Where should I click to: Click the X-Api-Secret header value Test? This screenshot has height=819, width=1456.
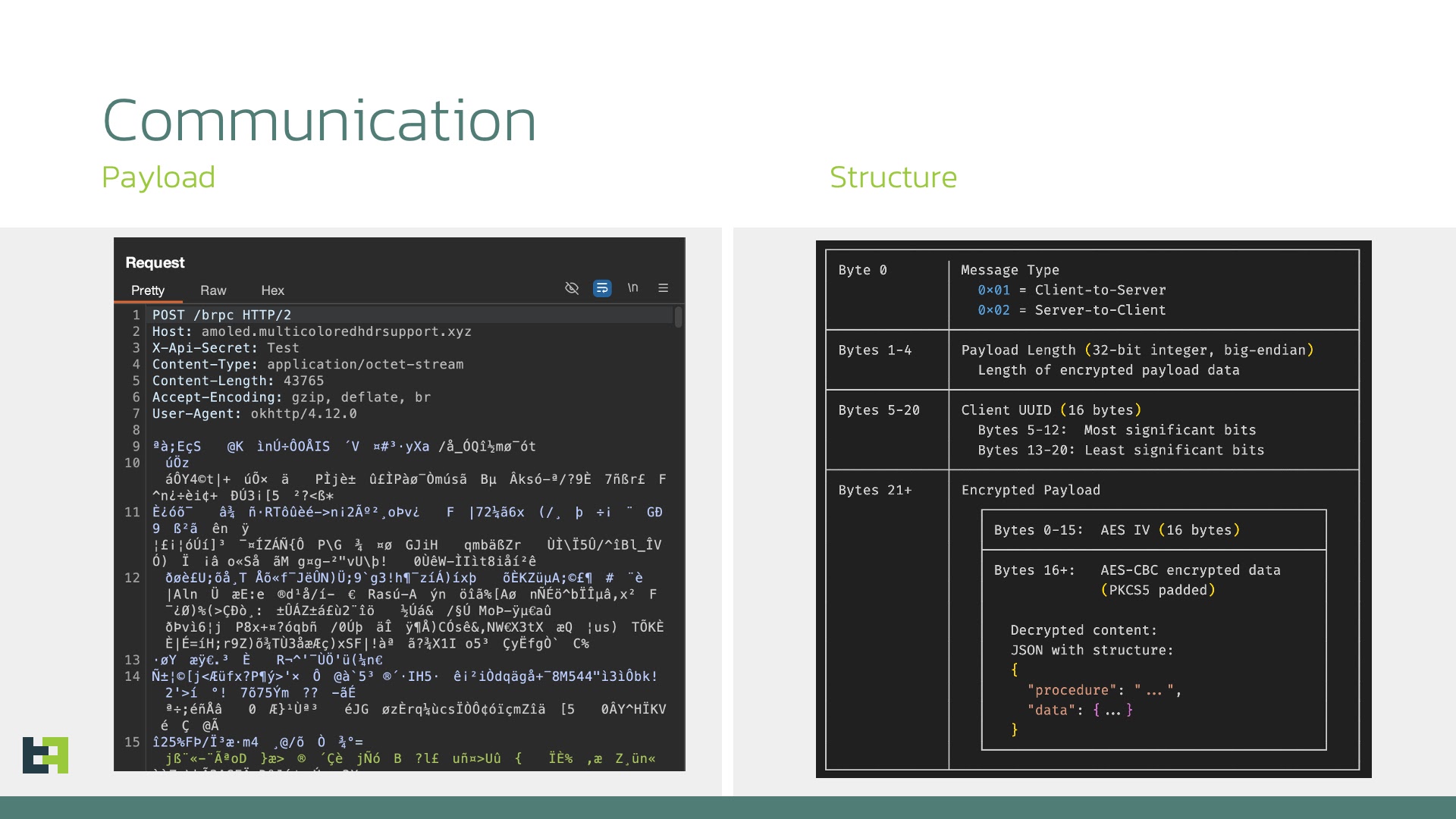tap(283, 348)
